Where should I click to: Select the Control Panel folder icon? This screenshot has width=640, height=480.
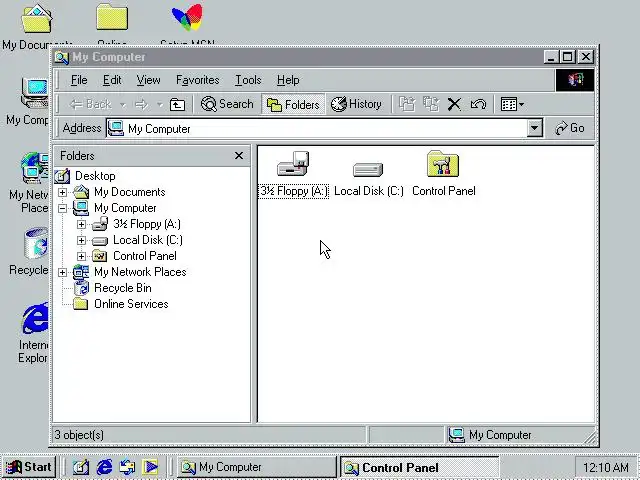click(443, 164)
